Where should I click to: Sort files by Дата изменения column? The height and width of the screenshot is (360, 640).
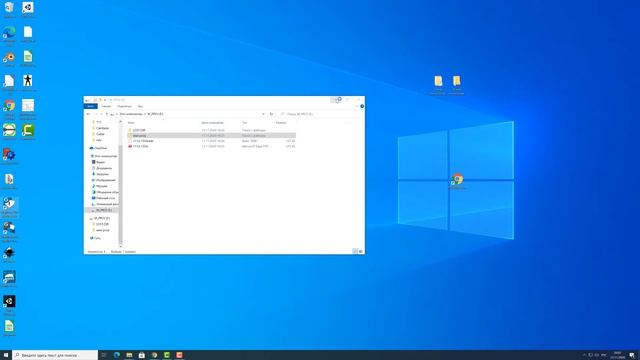(213, 122)
